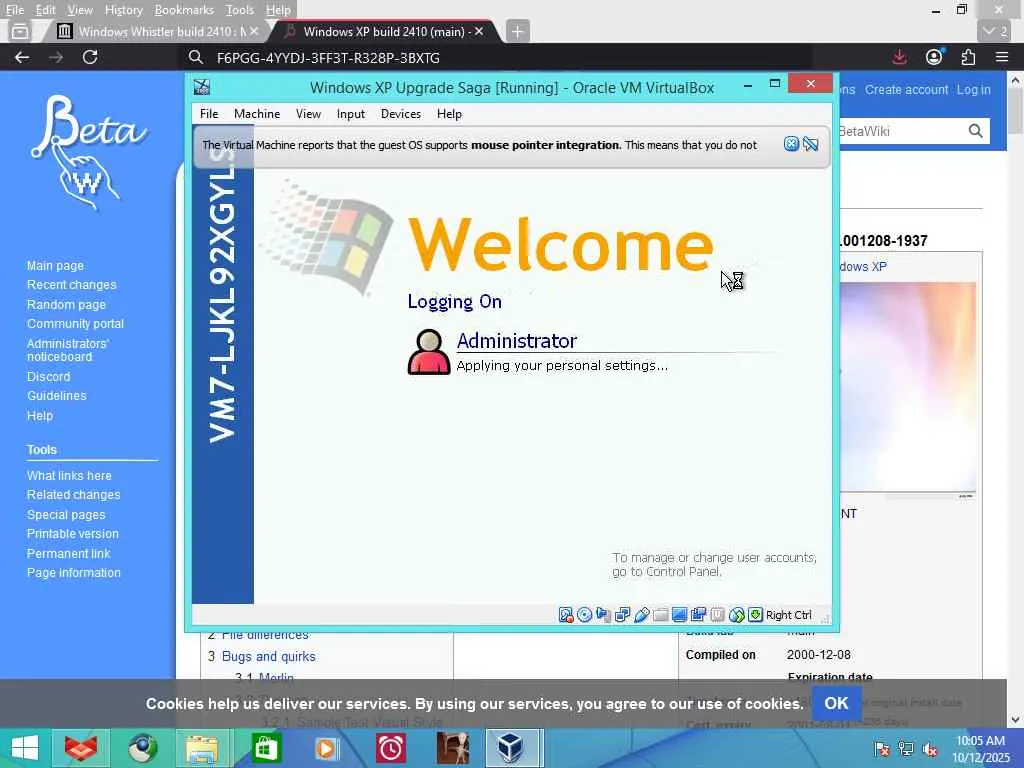1024x768 pixels.
Task: Open browser History menu
Action: [x=123, y=10]
